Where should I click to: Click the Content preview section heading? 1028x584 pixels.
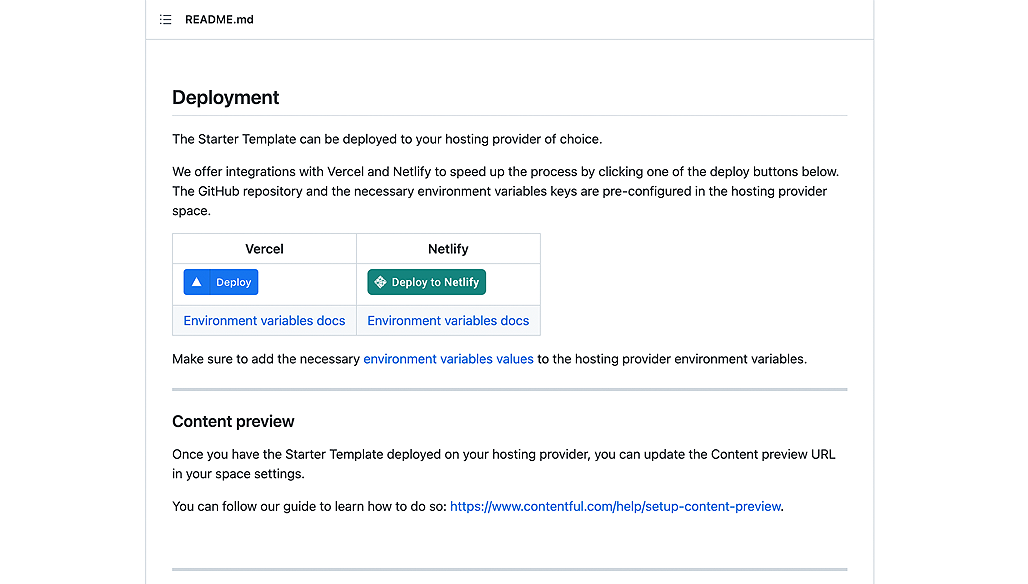233,422
